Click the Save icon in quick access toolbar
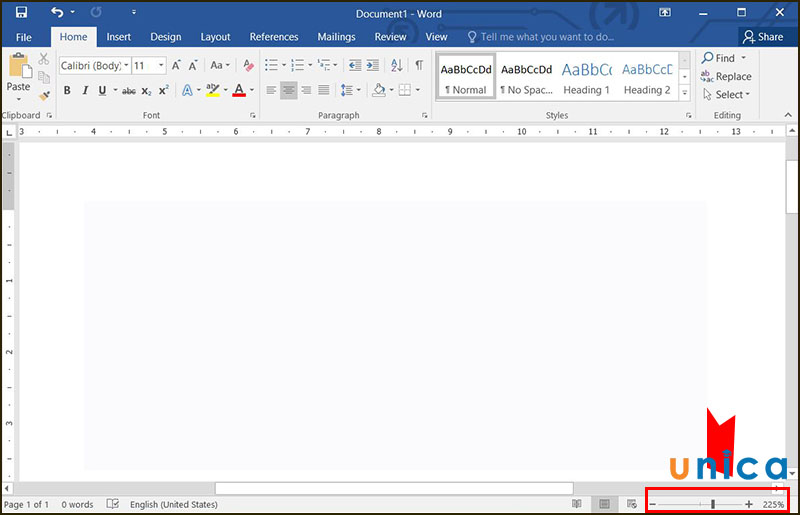This screenshot has height=515, width=800. pyautogui.click(x=21, y=12)
